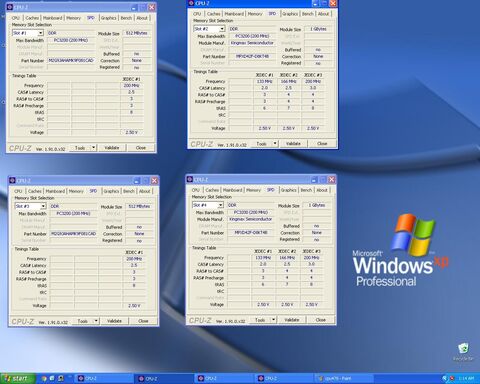The width and height of the screenshot is (480, 384).
Task: Open Graphics tab in Slot #2 window
Action: pos(290,14)
